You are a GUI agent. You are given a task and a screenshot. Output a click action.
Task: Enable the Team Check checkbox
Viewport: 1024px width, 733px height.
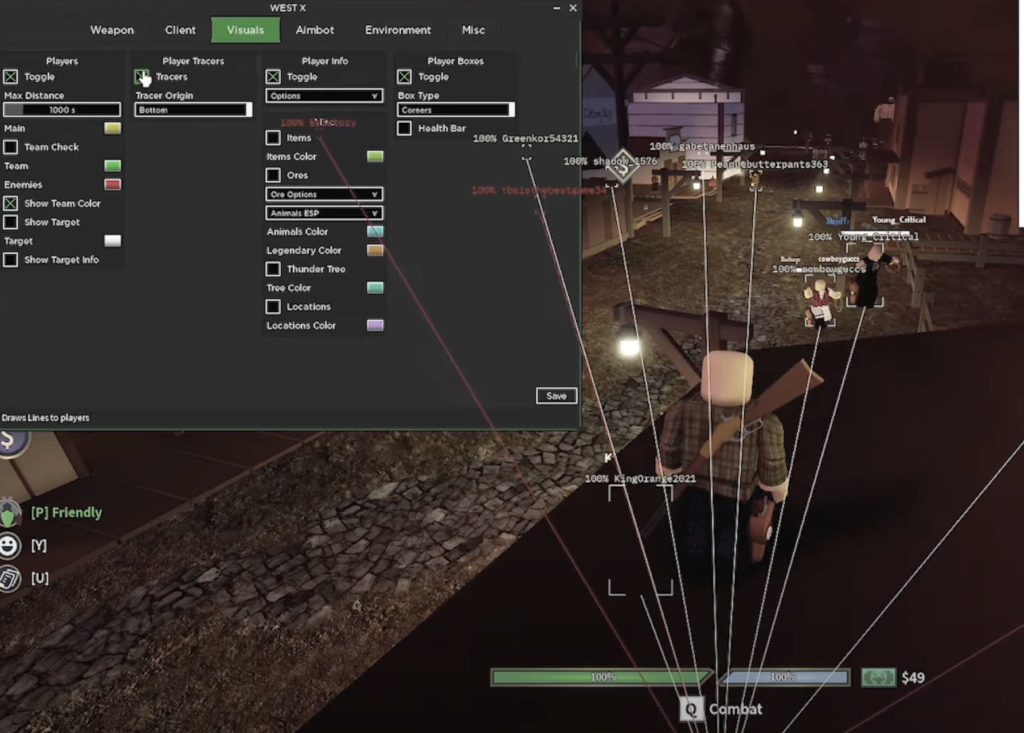pyautogui.click(x=10, y=147)
